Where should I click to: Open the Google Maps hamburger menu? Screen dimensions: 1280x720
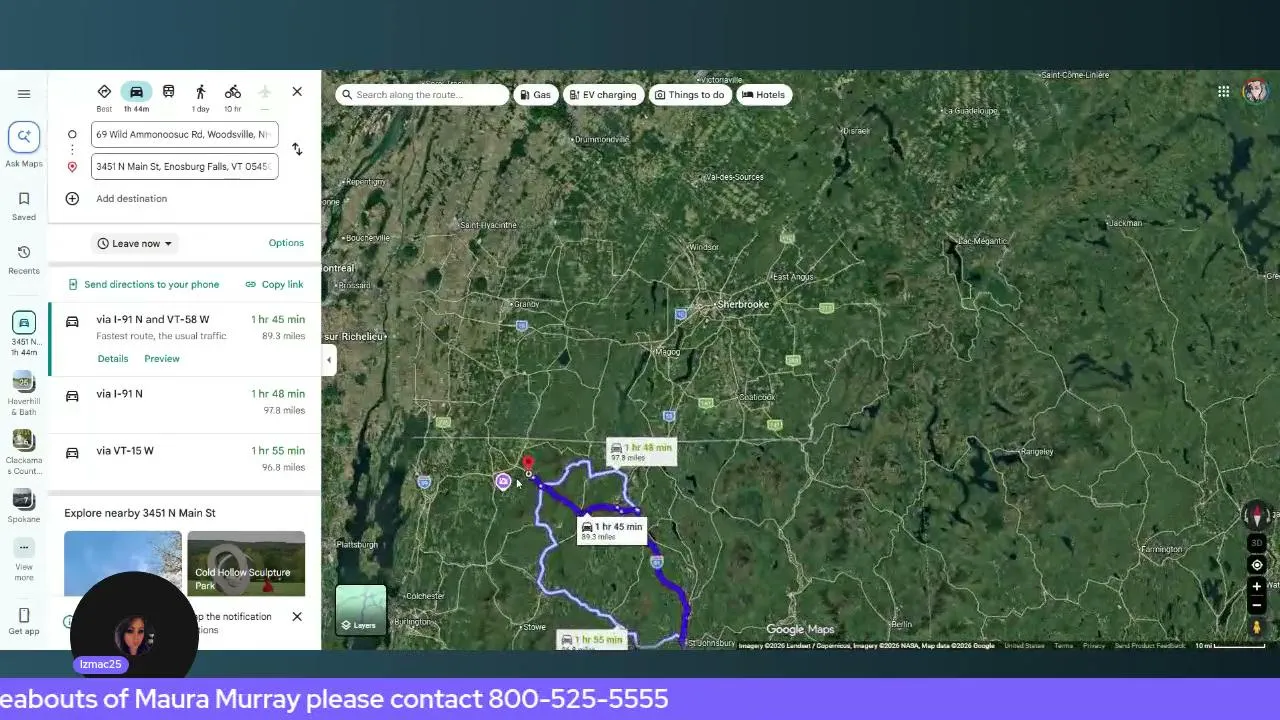point(24,94)
